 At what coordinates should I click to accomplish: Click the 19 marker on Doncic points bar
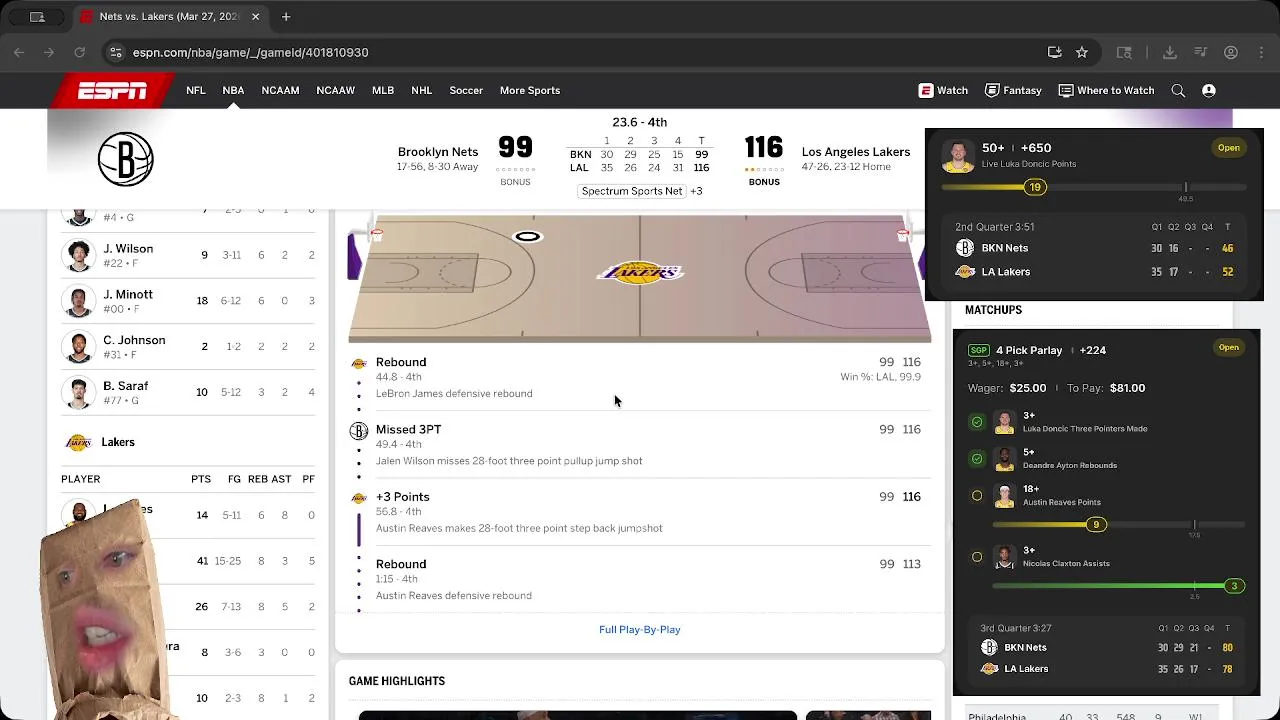[1035, 187]
